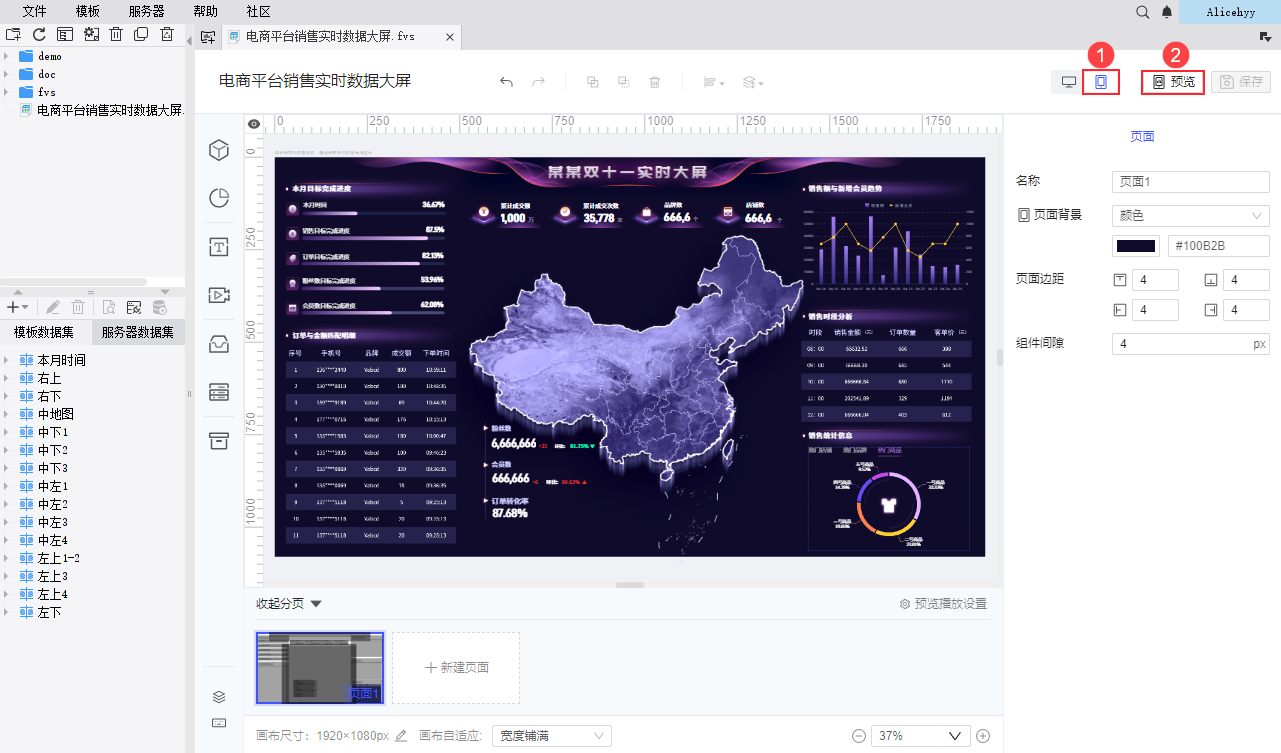This screenshot has width=1281, height=753.
Task: Click the 预览 preview button
Action: coord(1173,82)
